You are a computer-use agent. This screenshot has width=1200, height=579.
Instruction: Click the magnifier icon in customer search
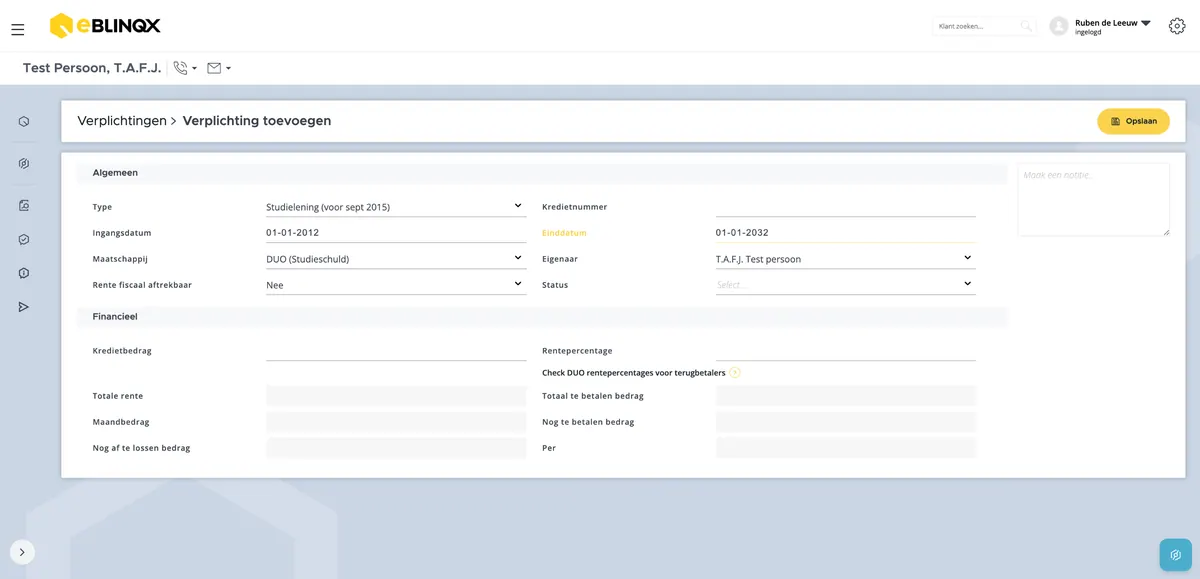tap(1026, 26)
